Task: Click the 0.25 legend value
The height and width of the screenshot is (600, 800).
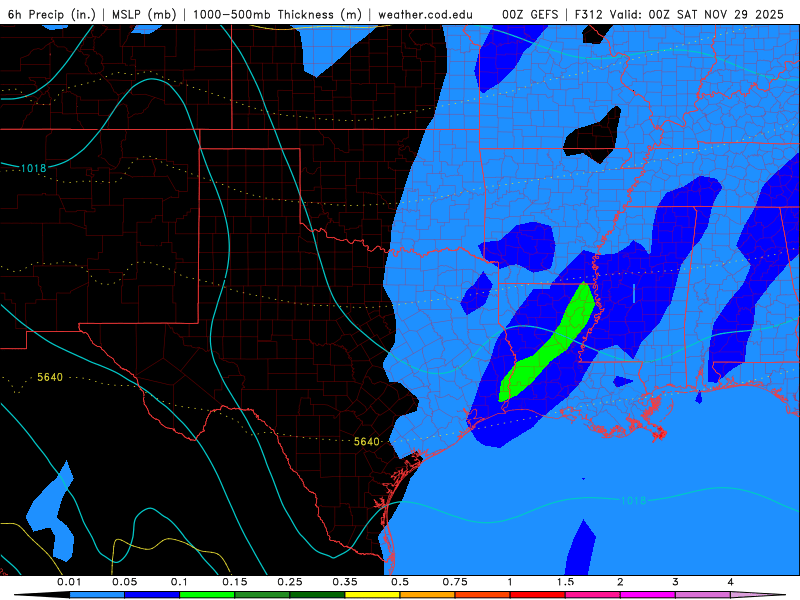Action: (x=290, y=582)
